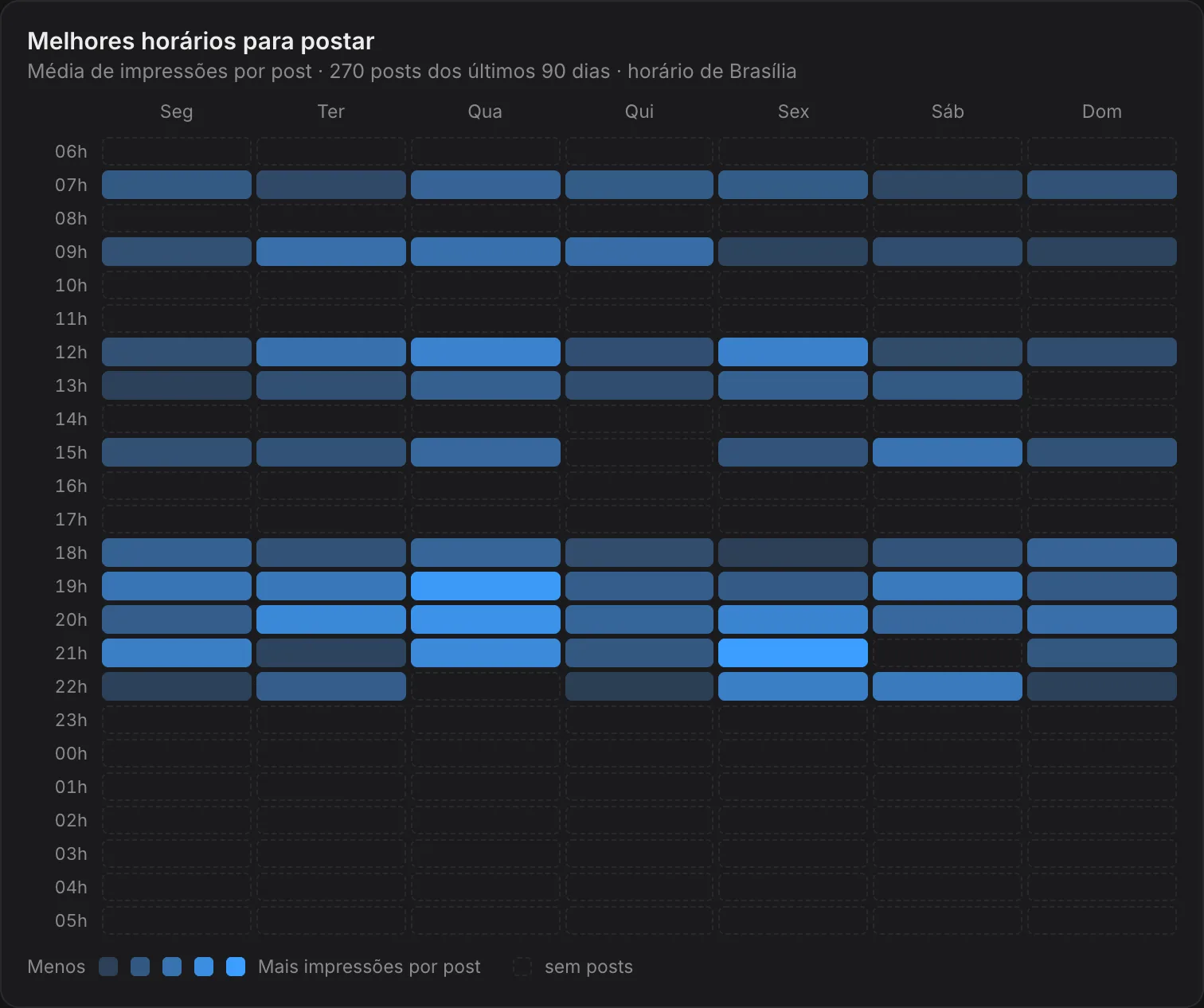Click the brightest legend swatch beside Mais impressões

tap(236, 967)
